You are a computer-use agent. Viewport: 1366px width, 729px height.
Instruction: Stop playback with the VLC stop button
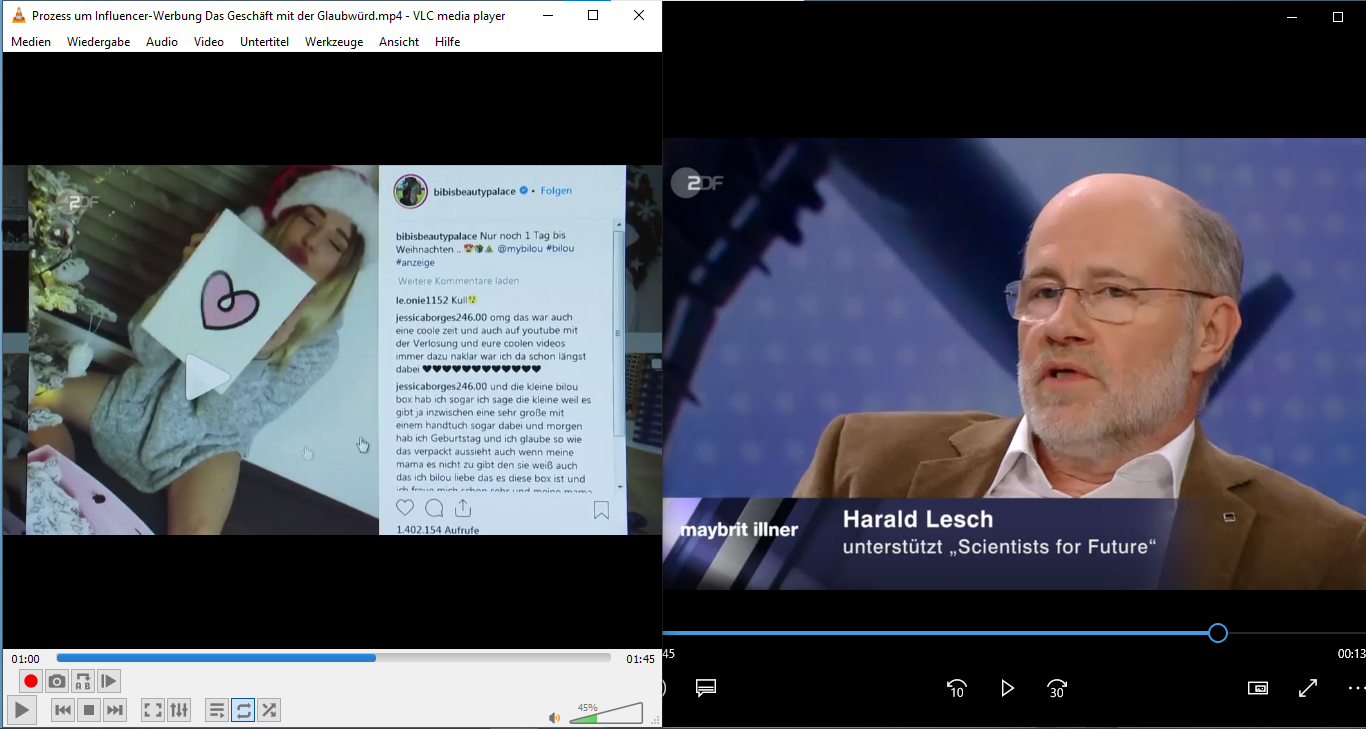(x=89, y=710)
